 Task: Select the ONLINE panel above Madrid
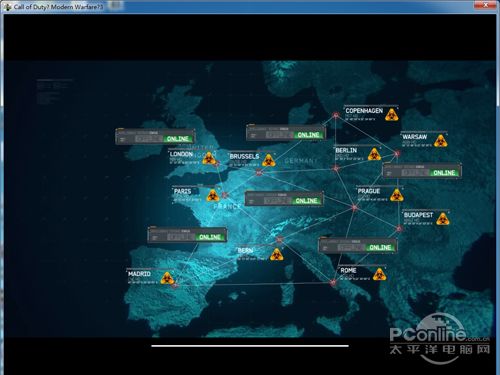[187, 235]
